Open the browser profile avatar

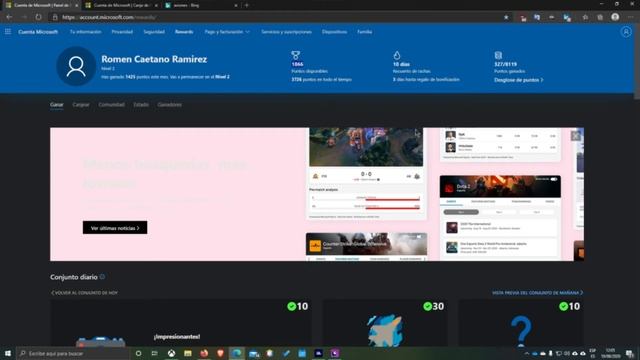point(615,17)
